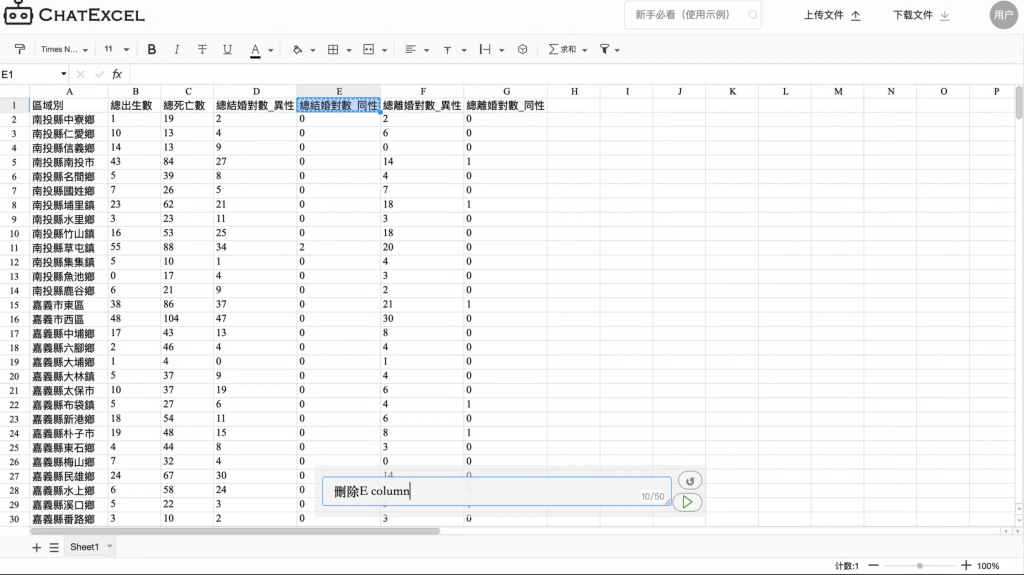Select column A header
Screen dimensions: 1024x575
click(x=69, y=91)
